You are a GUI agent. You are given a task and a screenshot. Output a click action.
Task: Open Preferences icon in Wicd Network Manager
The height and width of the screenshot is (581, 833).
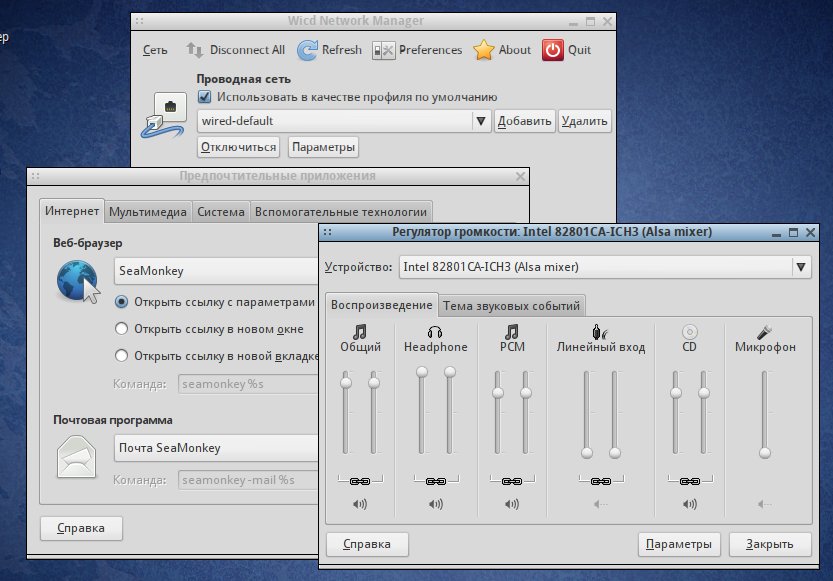tap(384, 50)
